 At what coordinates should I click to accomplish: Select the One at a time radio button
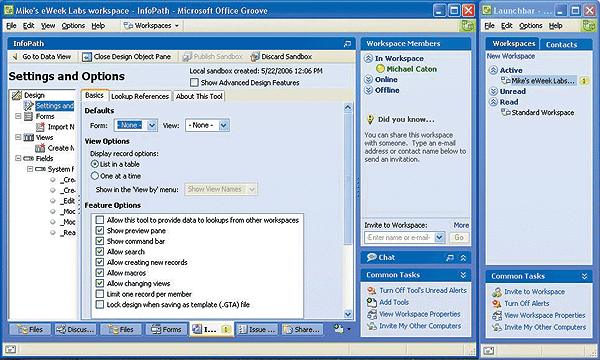pyautogui.click(x=95, y=176)
